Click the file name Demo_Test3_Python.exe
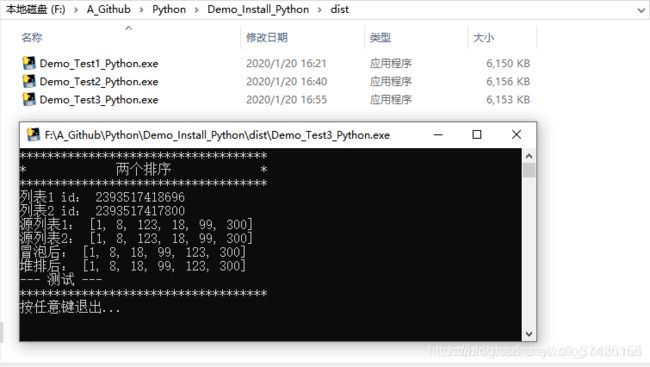 click(x=99, y=100)
